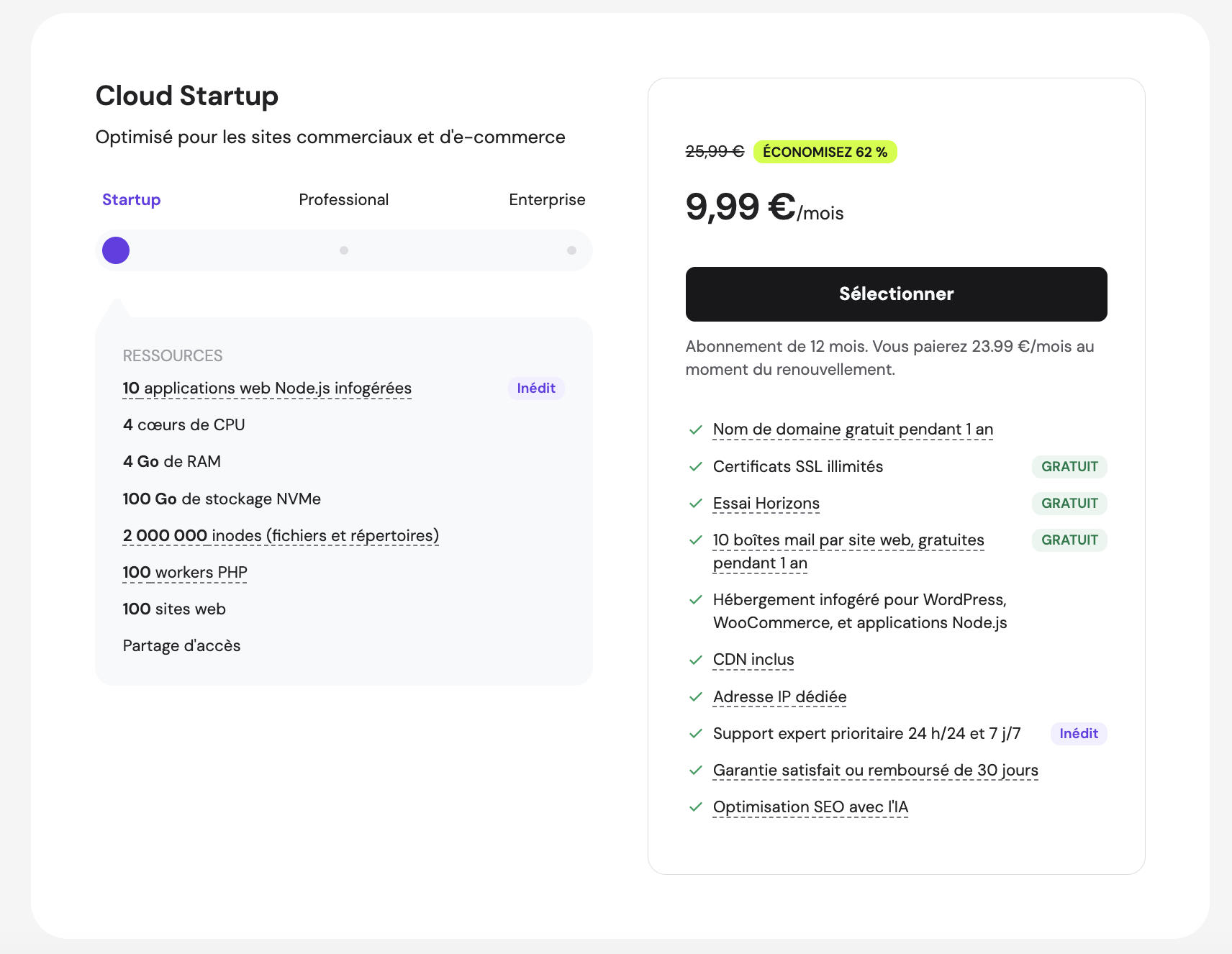Click the GRATUIT badge next to Certificats SSL

[x=1069, y=467]
